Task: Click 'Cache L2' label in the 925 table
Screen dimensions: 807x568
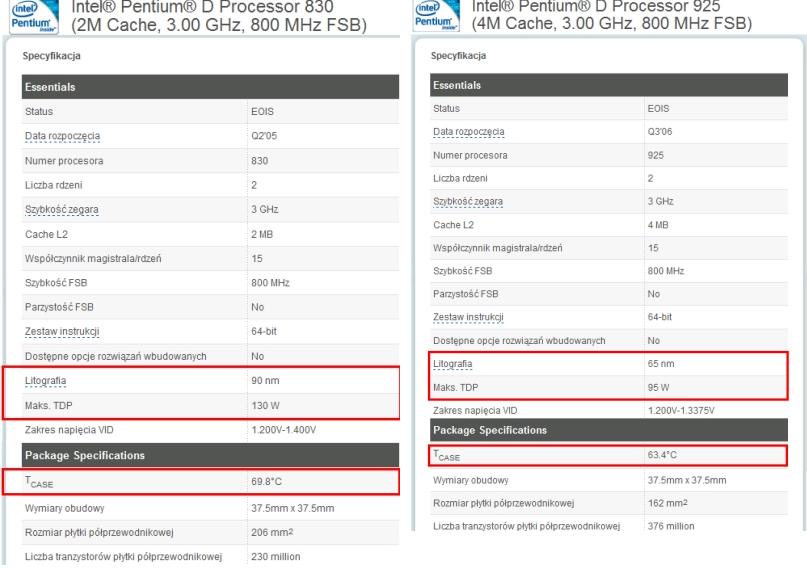Action: [x=453, y=225]
